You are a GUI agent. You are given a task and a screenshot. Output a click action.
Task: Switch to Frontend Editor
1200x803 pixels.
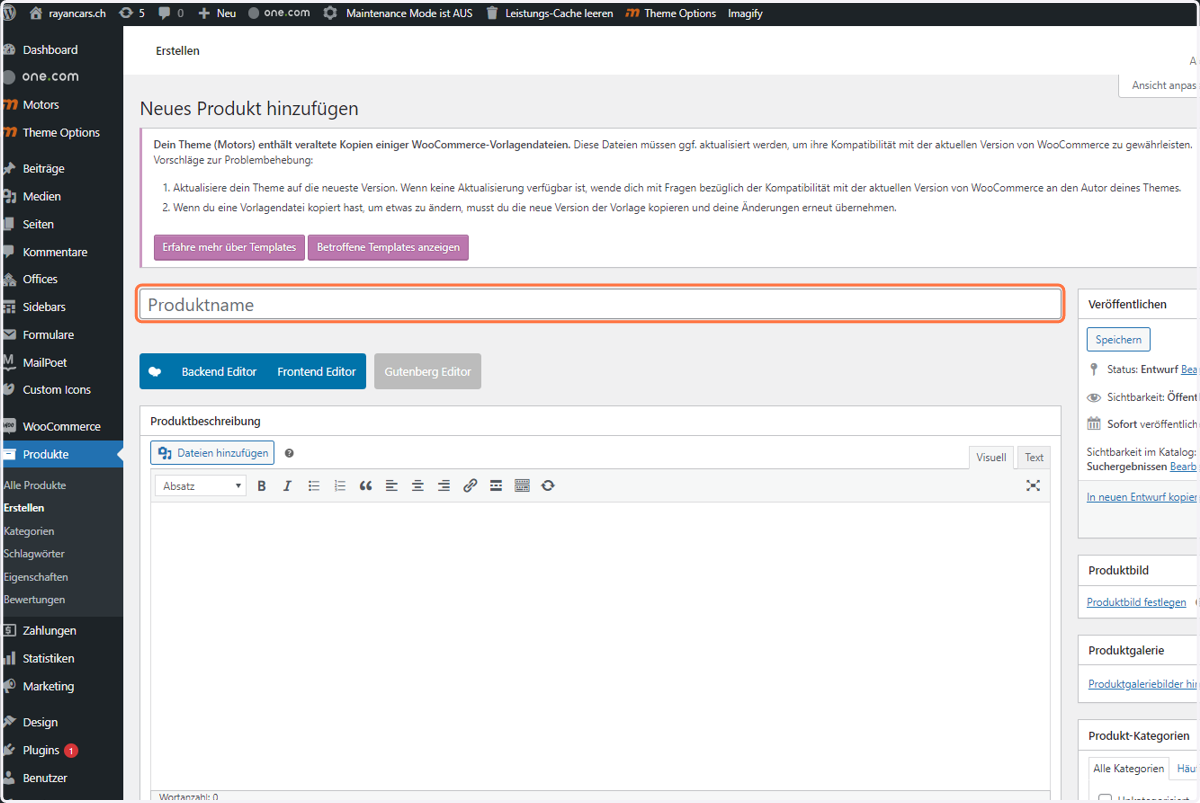[316, 371]
